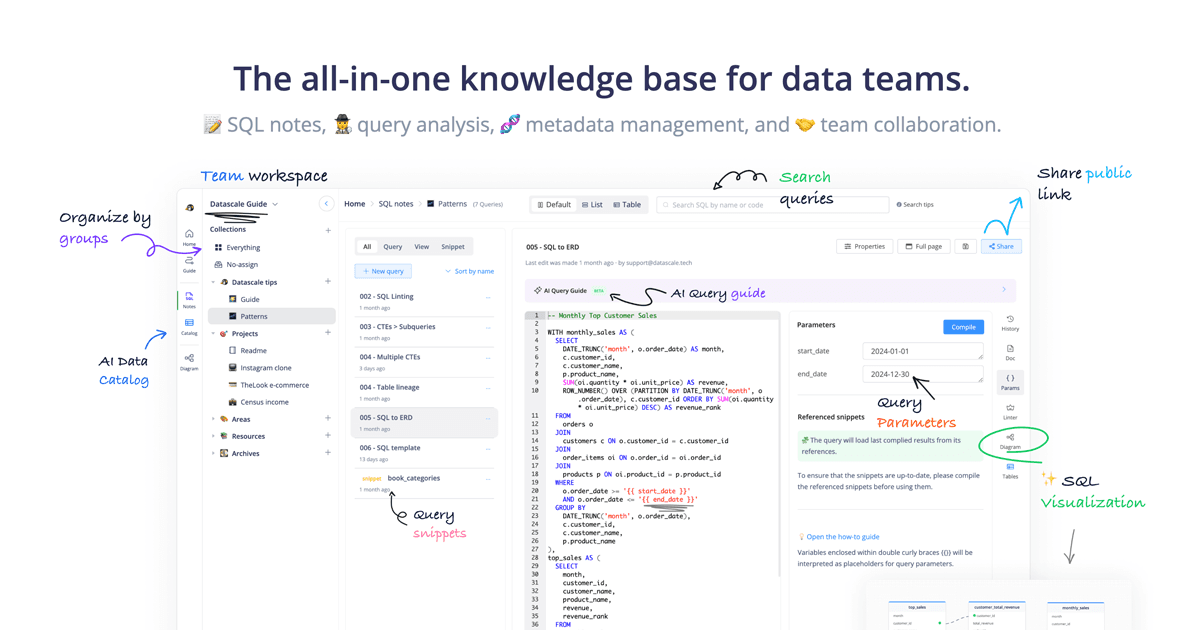This screenshot has height=630, width=1200.
Task: Toggle the Default view option
Action: point(554,204)
